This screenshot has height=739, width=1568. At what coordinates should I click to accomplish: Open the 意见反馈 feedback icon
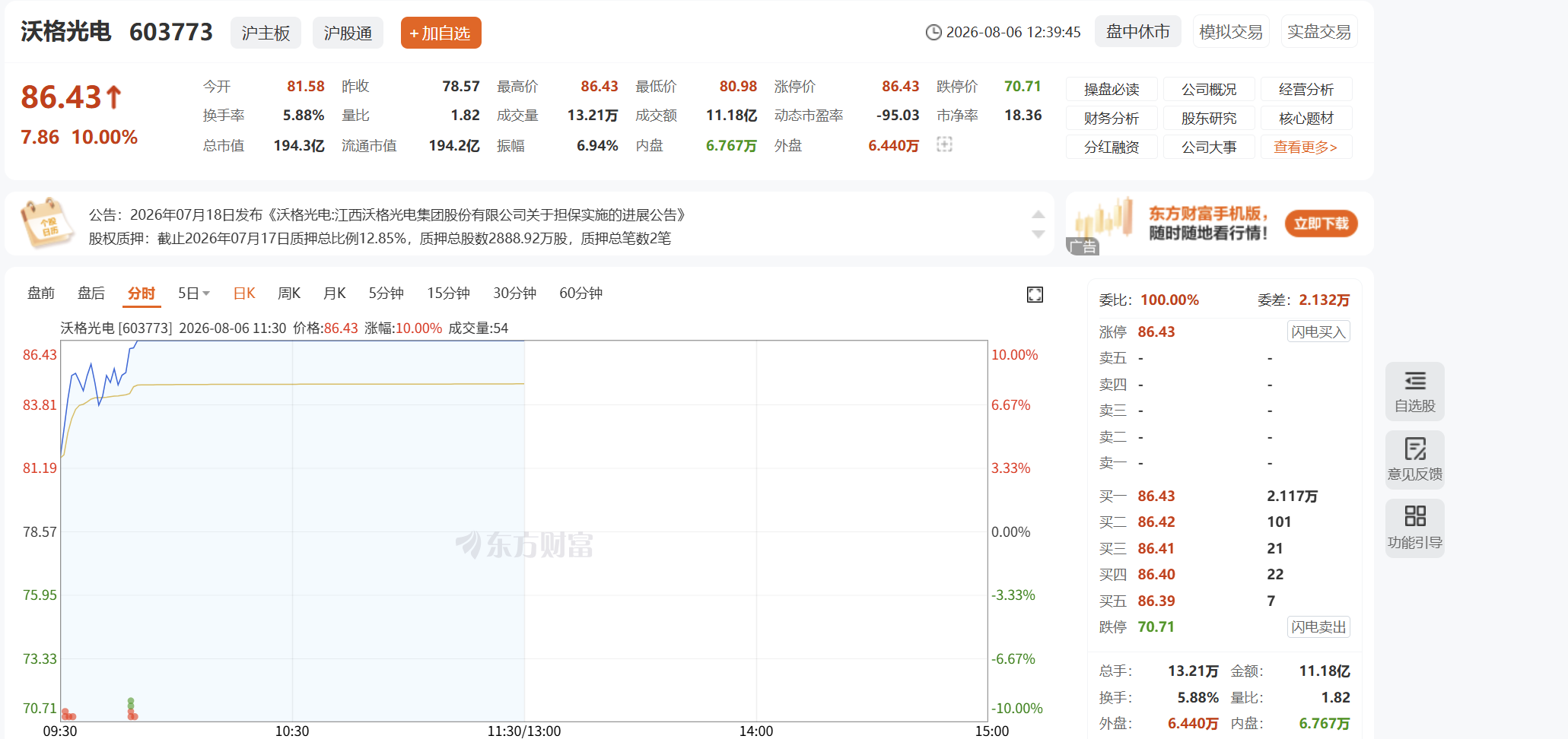click(x=1414, y=460)
